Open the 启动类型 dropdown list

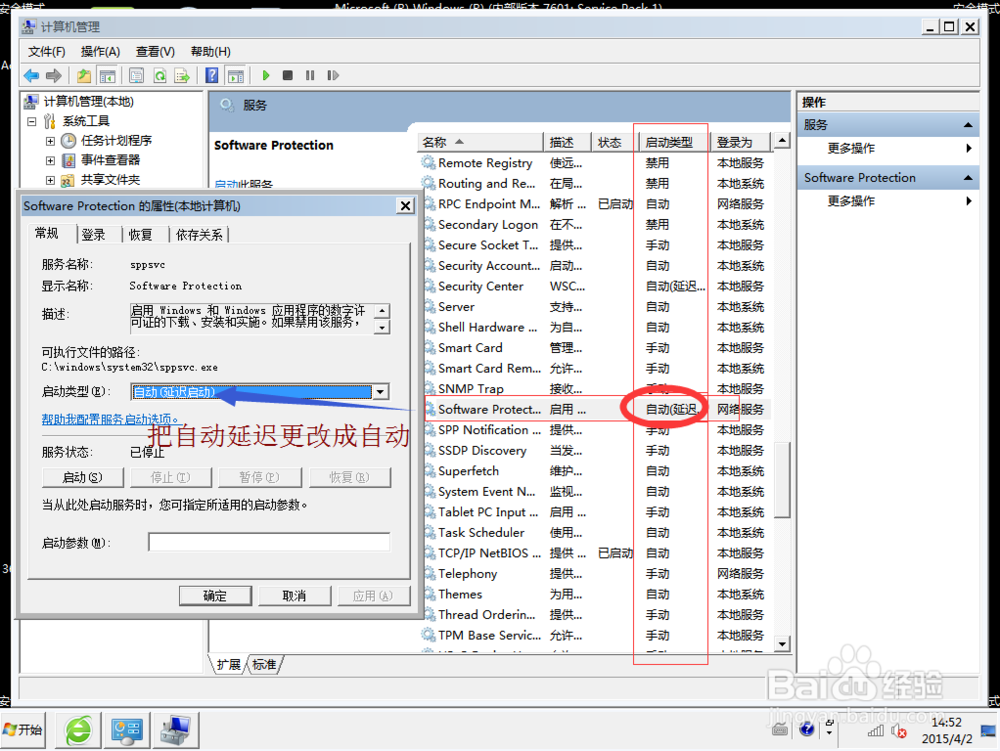[x=379, y=392]
